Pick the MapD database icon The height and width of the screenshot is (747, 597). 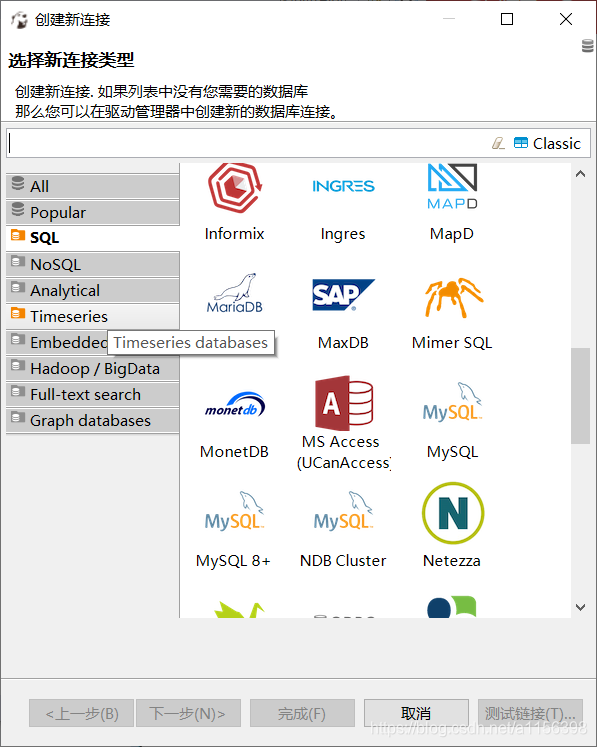click(x=452, y=187)
